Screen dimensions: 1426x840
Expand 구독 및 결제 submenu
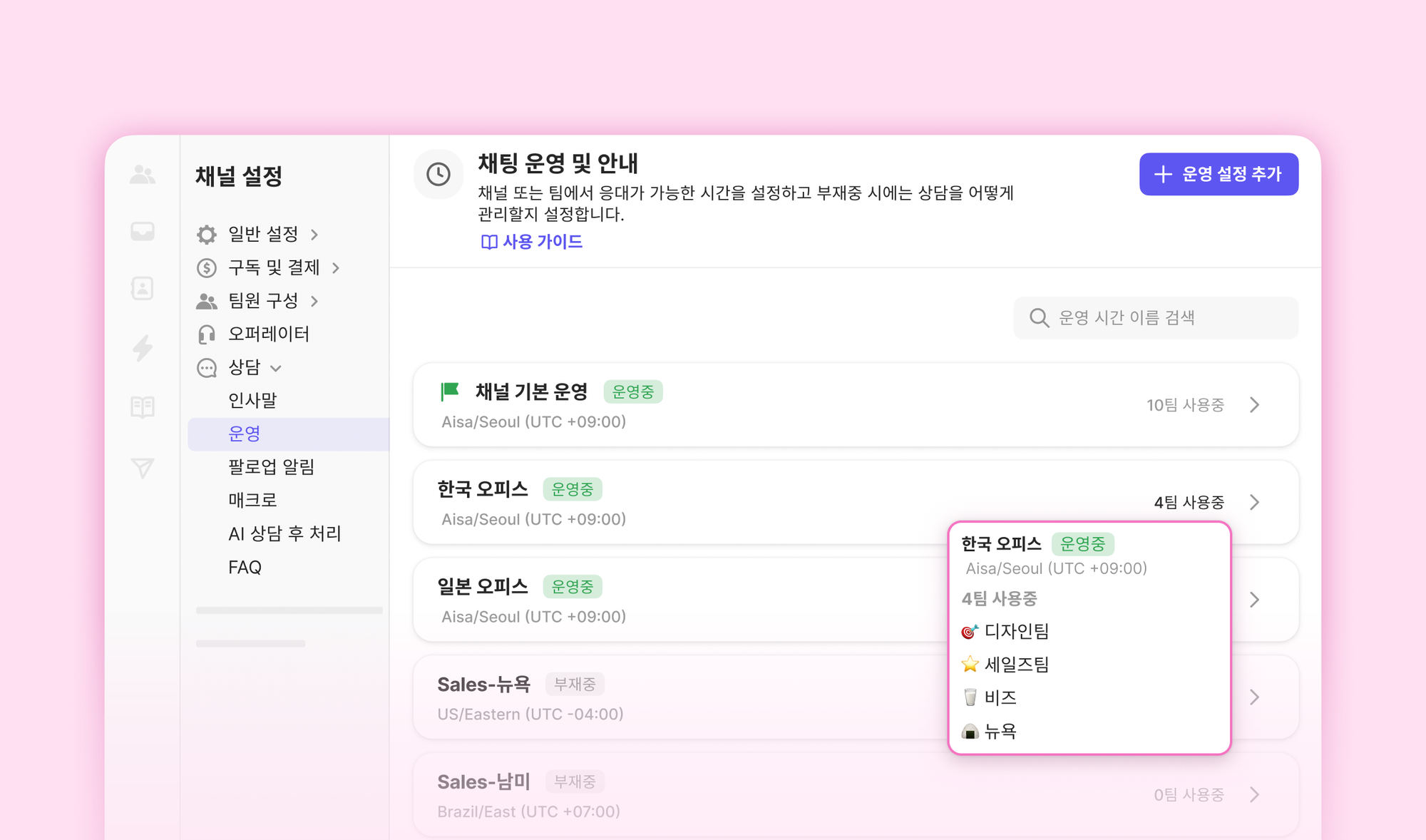(x=336, y=268)
